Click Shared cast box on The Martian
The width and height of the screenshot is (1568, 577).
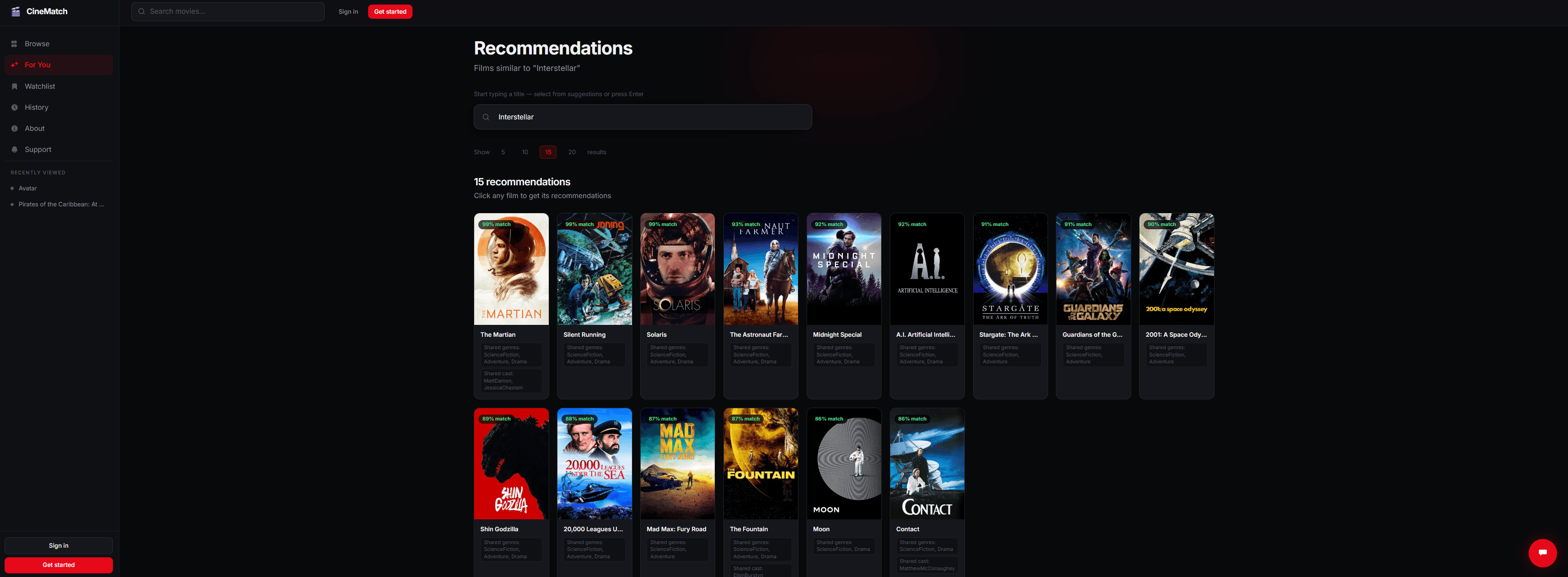coord(511,381)
